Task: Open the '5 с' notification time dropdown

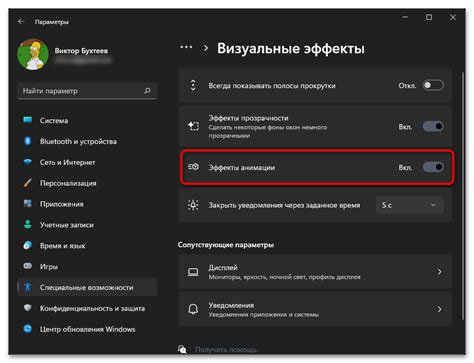Action: coord(410,205)
